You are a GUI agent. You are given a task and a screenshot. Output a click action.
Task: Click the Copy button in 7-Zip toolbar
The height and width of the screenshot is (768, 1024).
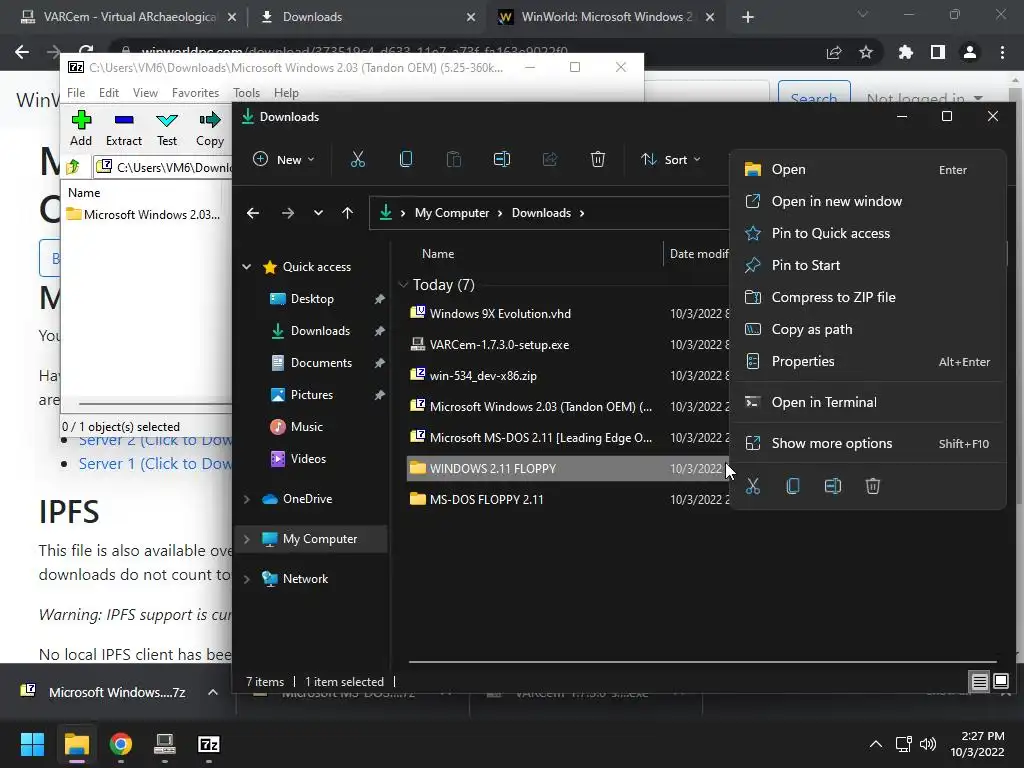click(210, 129)
